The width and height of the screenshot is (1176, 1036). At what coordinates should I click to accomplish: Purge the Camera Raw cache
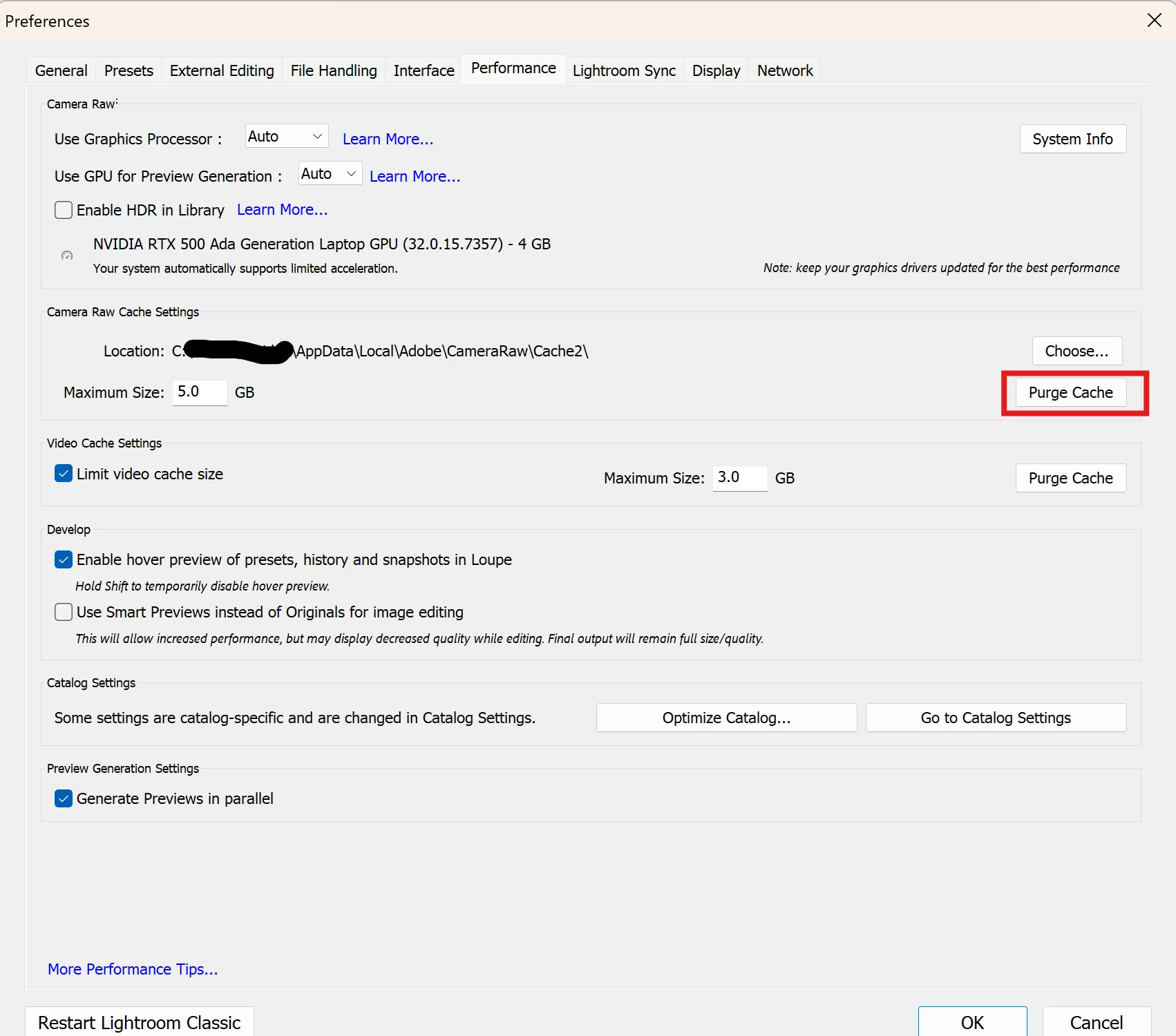click(1071, 392)
